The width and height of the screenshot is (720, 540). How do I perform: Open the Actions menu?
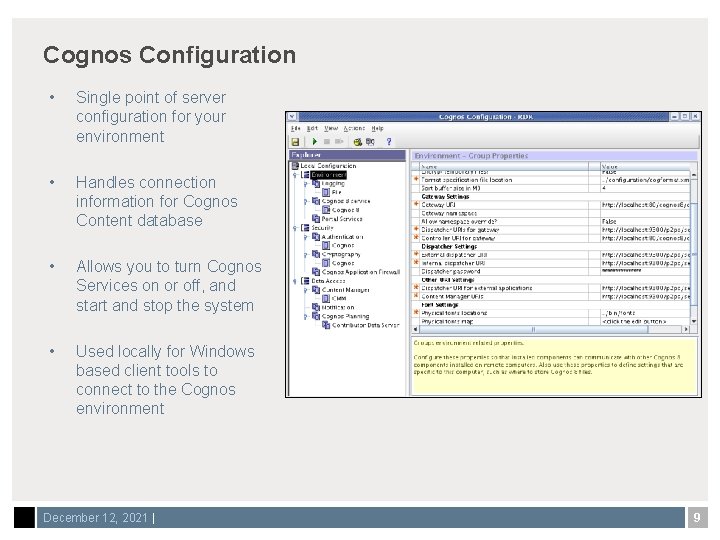[x=354, y=129]
